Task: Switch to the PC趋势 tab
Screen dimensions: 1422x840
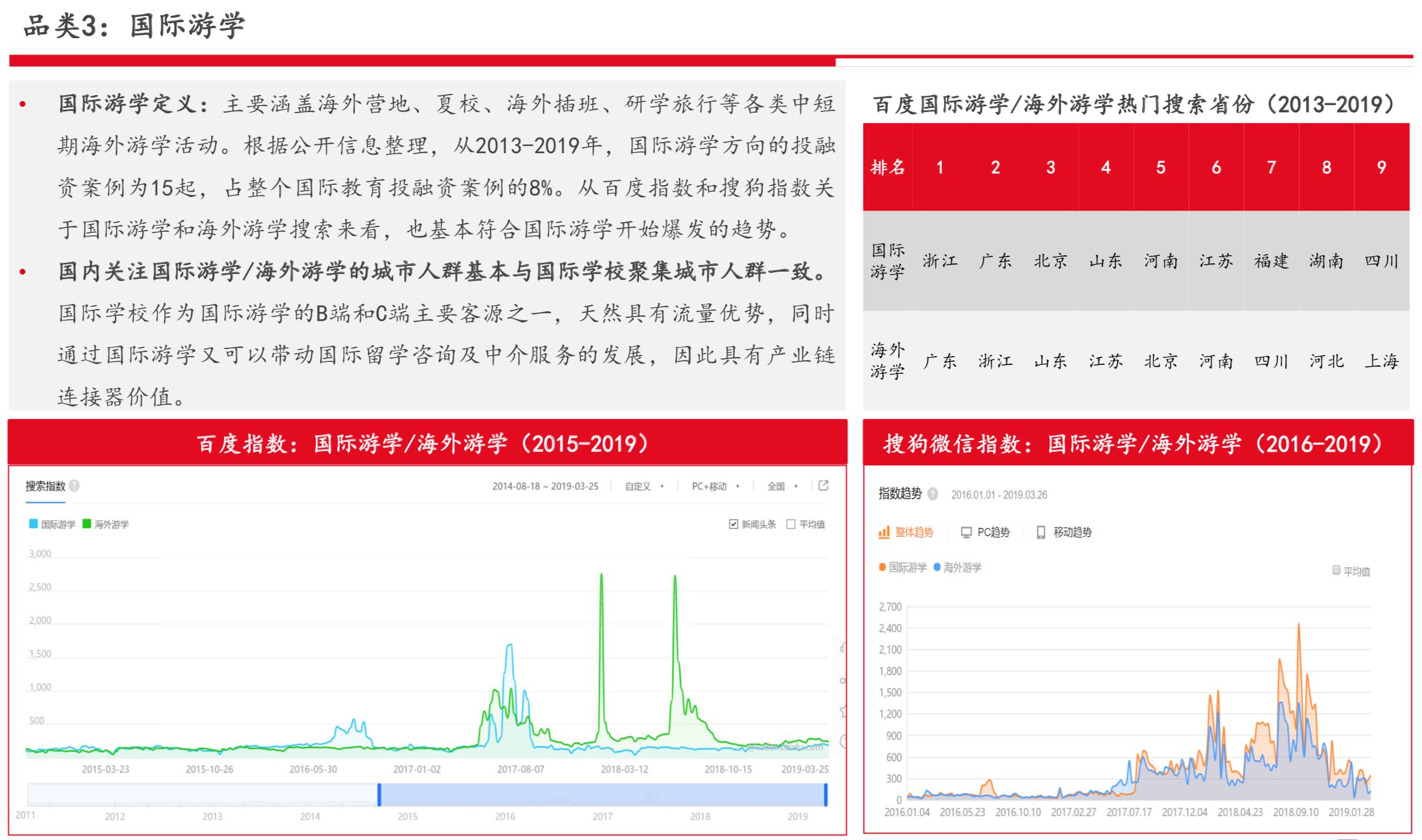Action: point(993,533)
